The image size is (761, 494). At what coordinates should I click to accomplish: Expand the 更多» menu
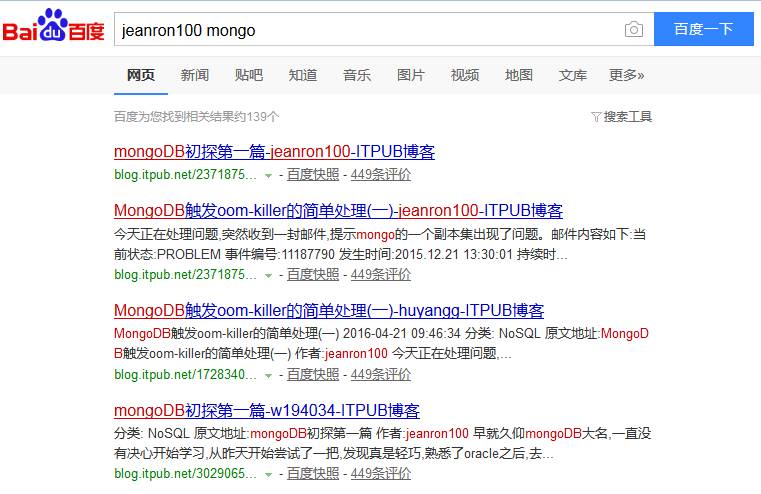click(x=627, y=75)
